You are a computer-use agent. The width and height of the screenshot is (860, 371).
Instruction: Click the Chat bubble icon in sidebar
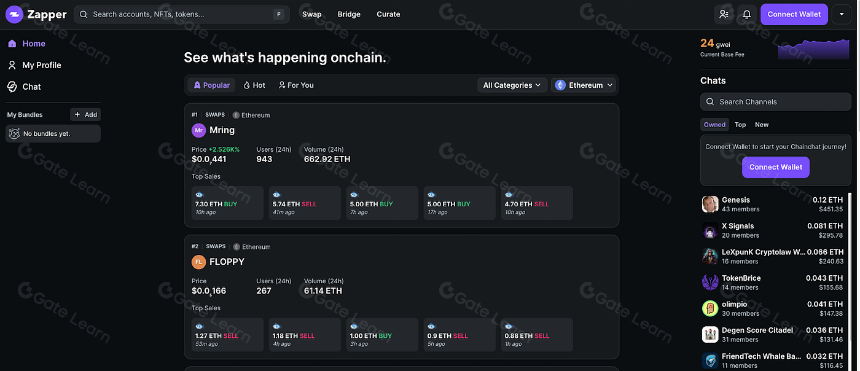pyautogui.click(x=12, y=87)
